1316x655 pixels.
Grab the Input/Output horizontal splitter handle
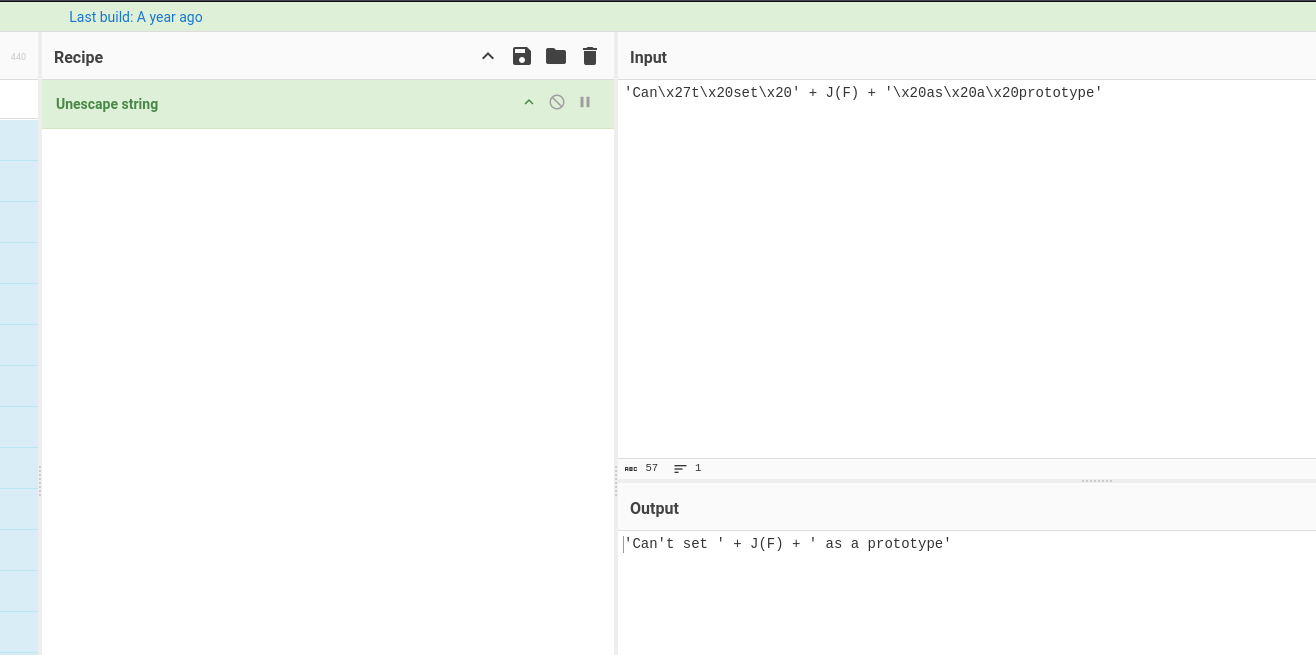click(x=1097, y=481)
